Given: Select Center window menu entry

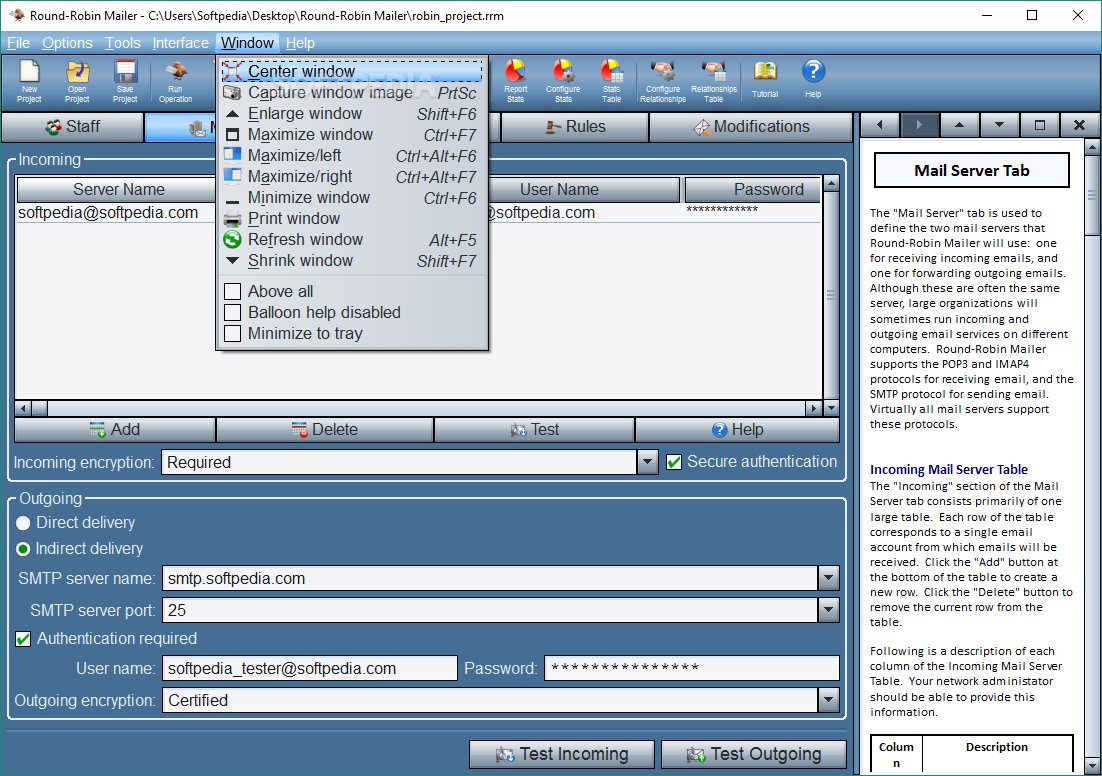Looking at the screenshot, I should [x=352, y=71].
